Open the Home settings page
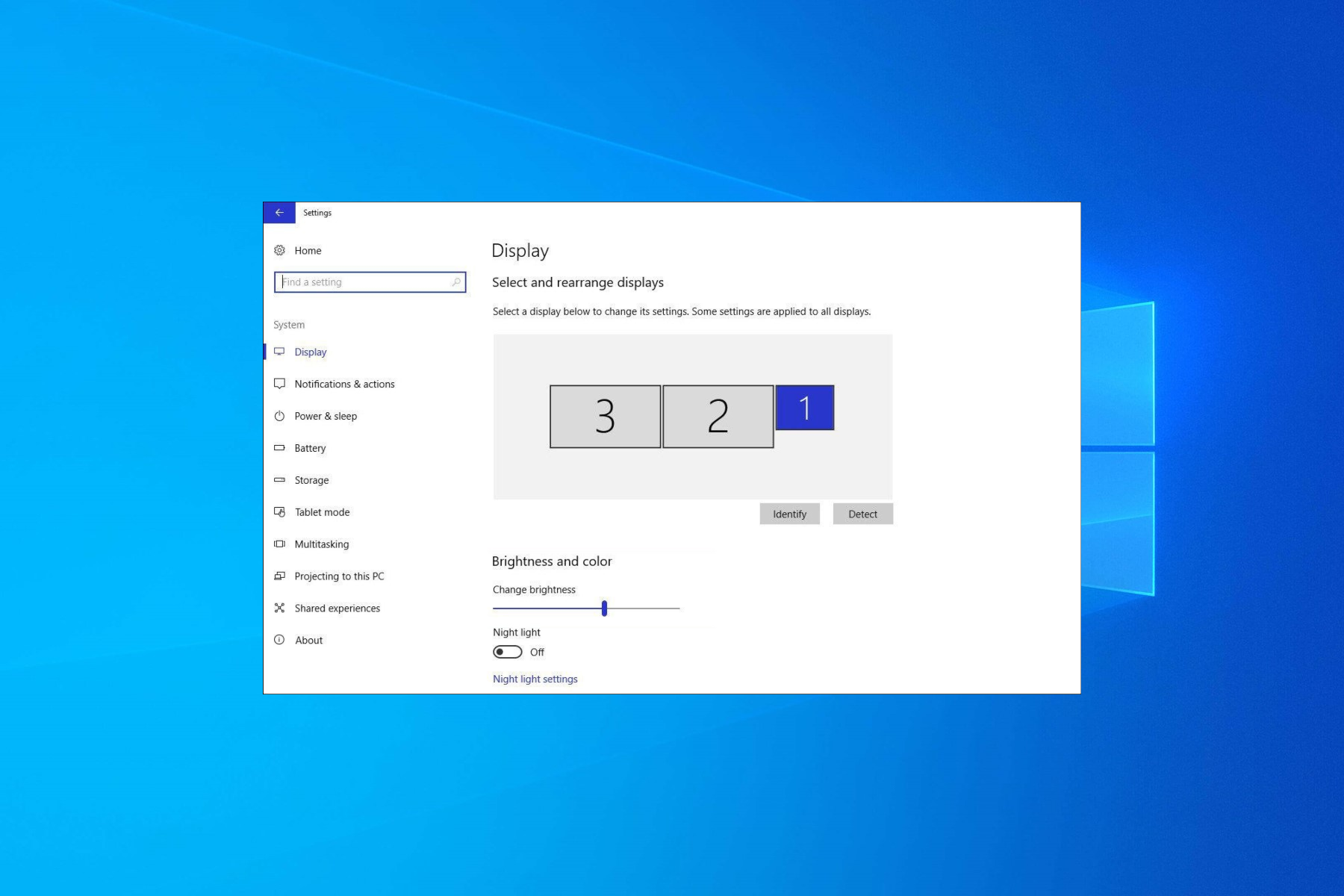Screen dimensions: 1344x896 [308, 251]
